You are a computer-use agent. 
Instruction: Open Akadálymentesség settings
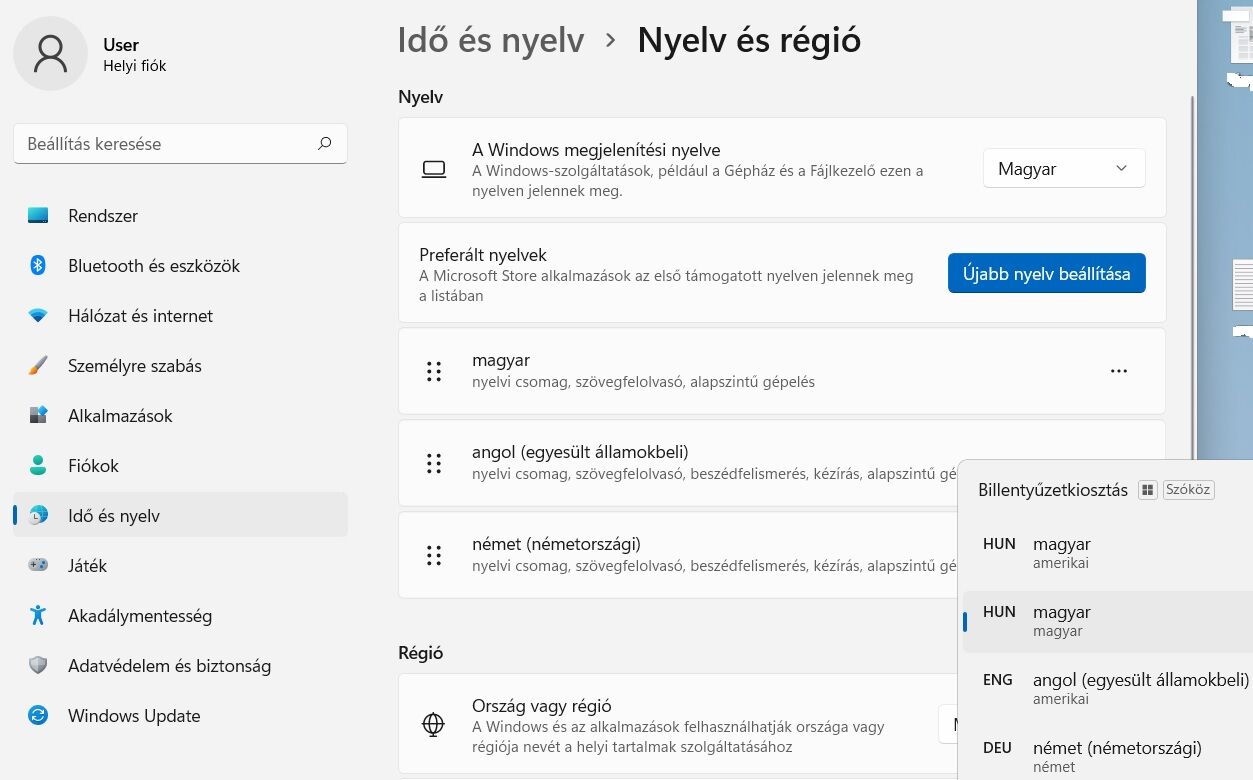140,616
